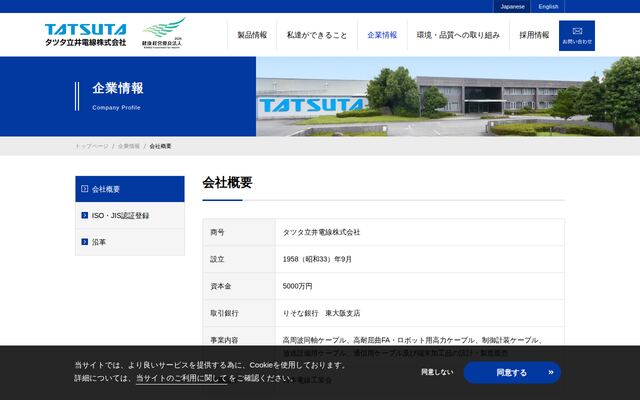Open the 採用情報 menu
The image size is (640, 400).
coord(534,35)
